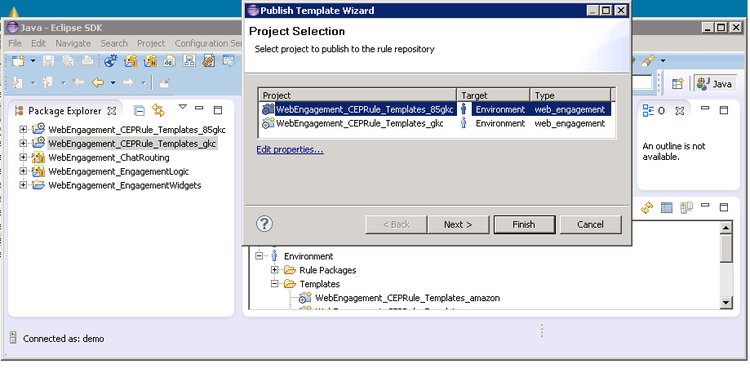The width and height of the screenshot is (750, 386).
Task: Collapse the Templates folder node
Action: pos(275,284)
